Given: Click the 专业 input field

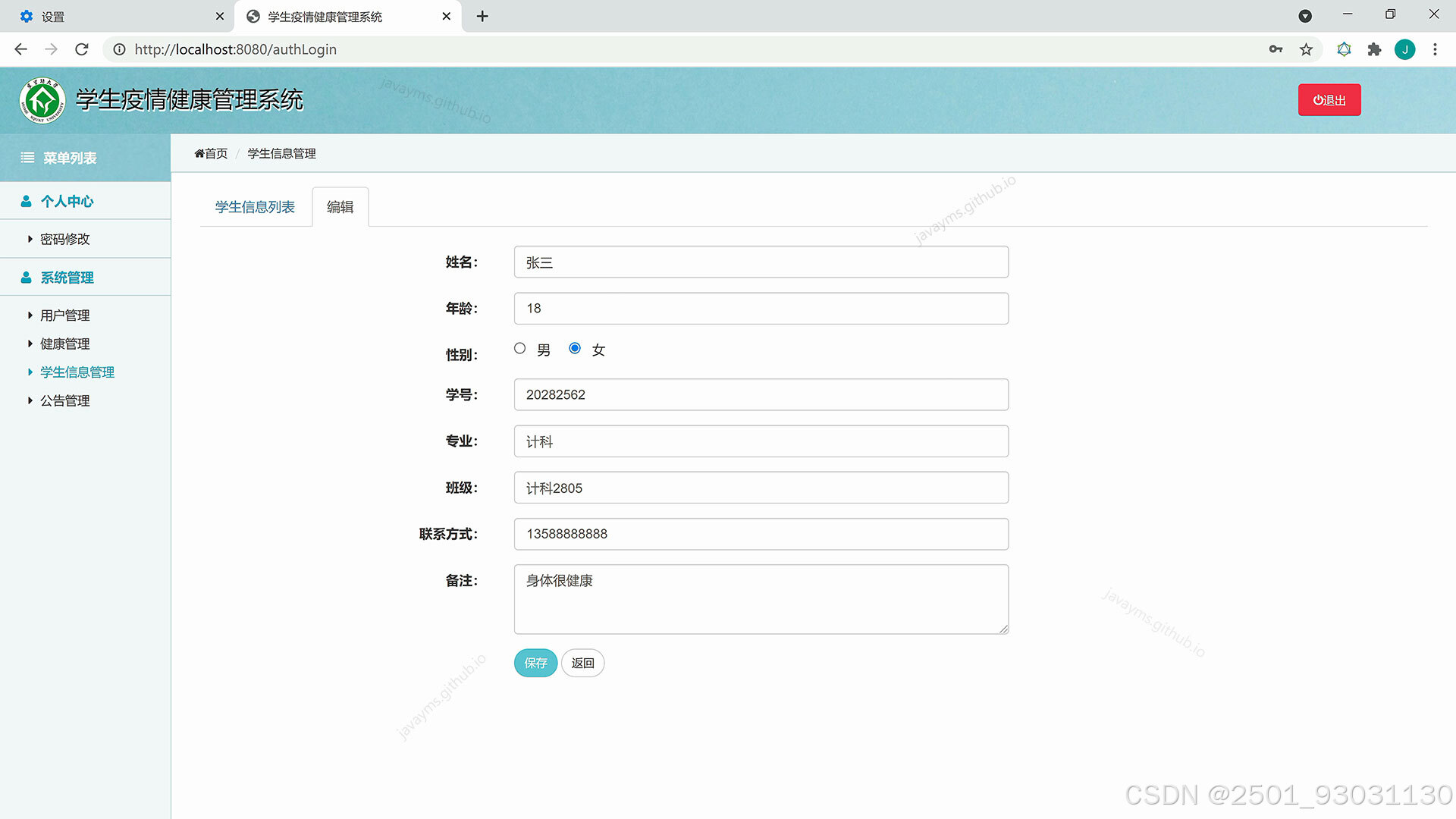Looking at the screenshot, I should point(761,441).
